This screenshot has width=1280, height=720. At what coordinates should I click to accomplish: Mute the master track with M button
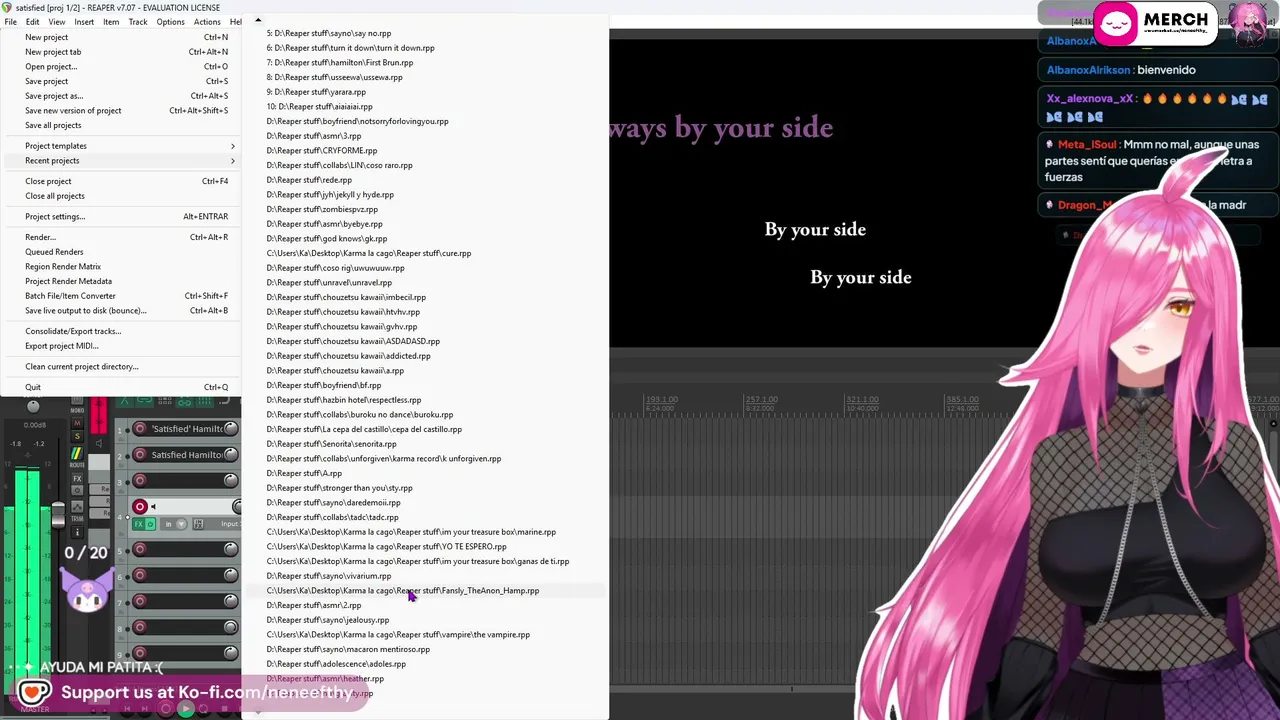point(77,423)
